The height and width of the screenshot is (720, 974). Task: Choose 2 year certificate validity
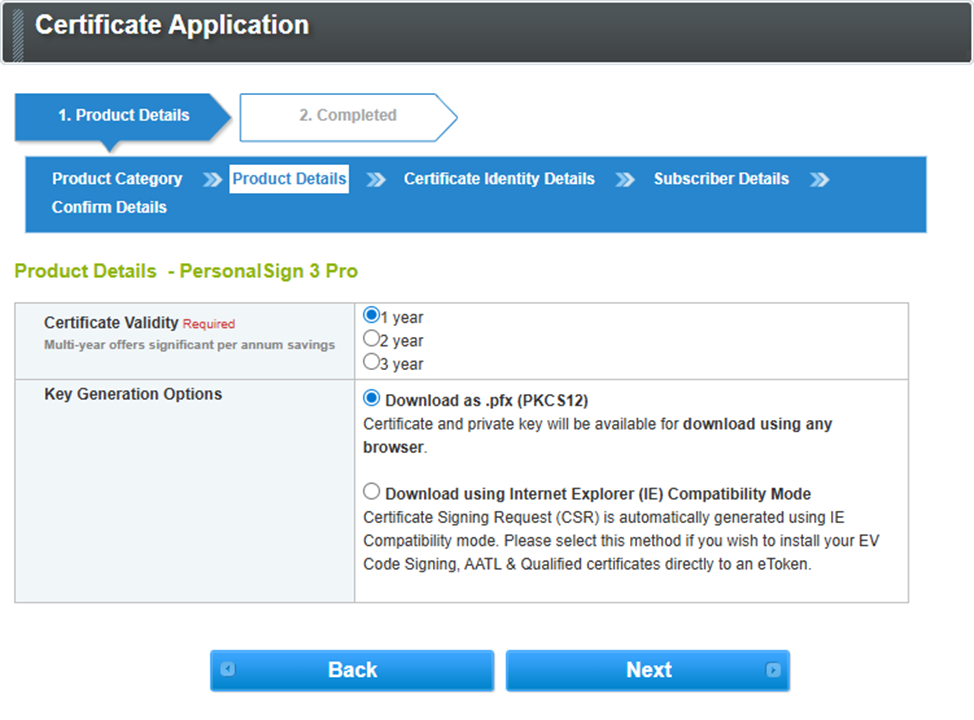372,339
